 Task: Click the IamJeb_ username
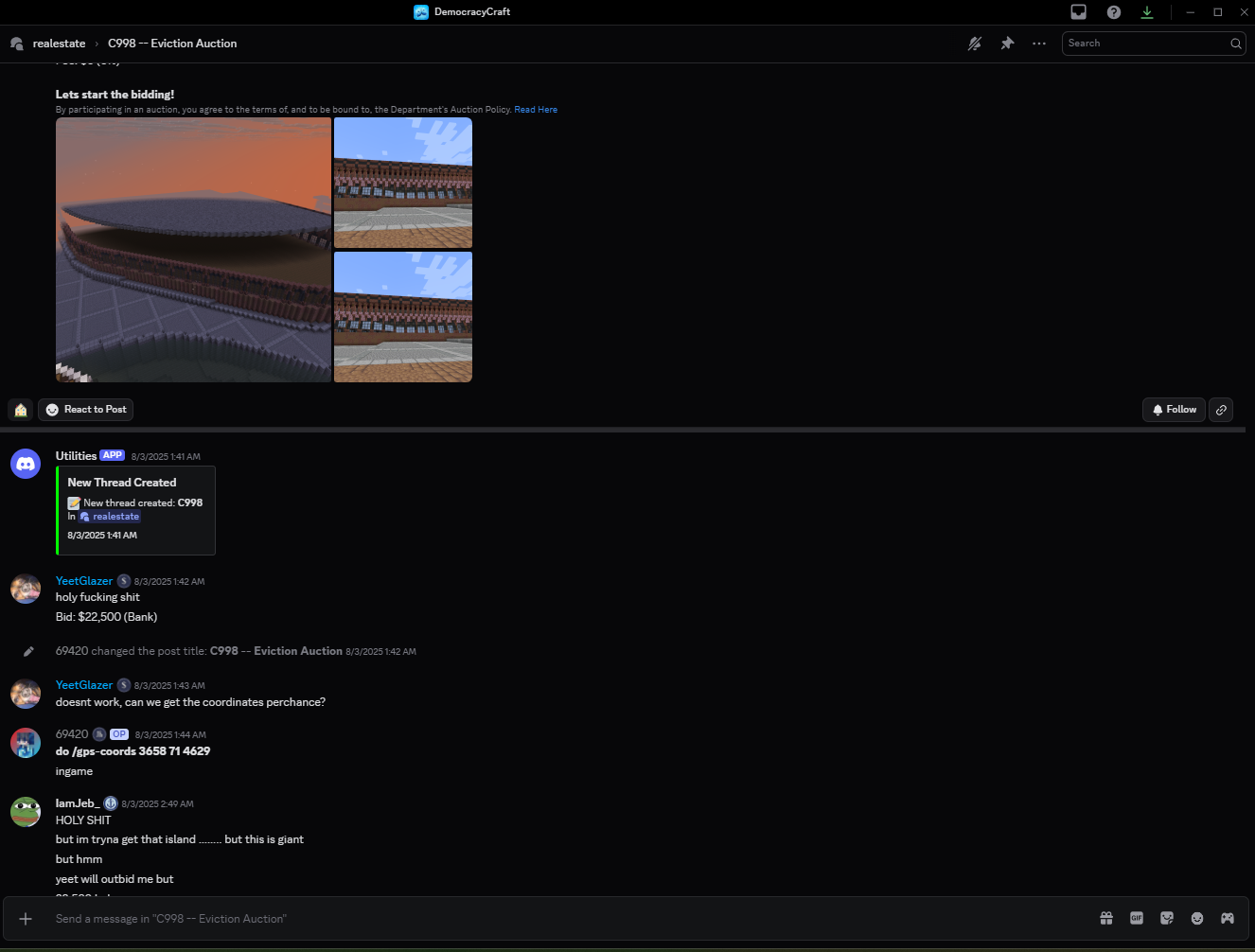click(x=78, y=803)
